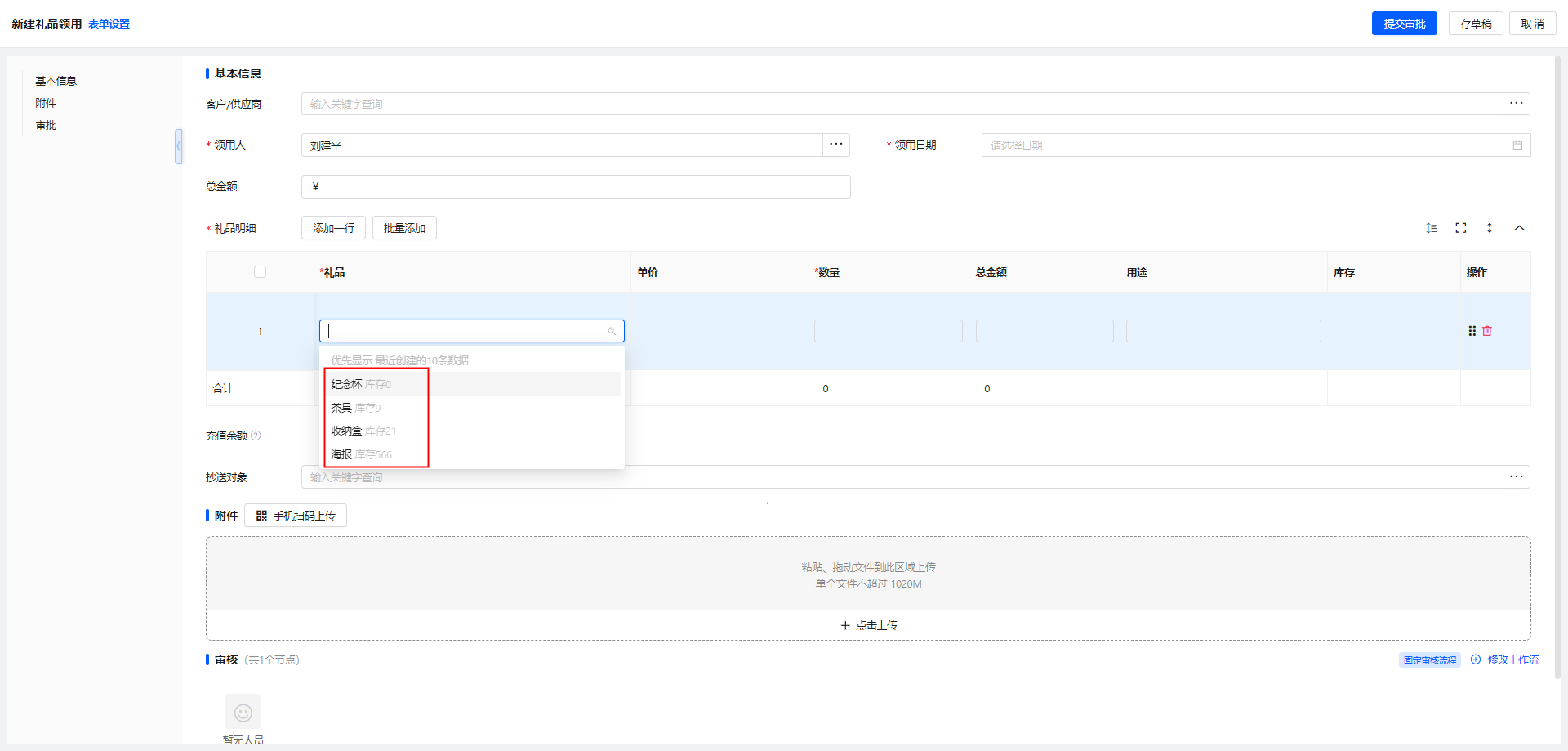Delete row 1 with red trash icon
Viewport: 1568px width, 751px height.
pos(1487,331)
